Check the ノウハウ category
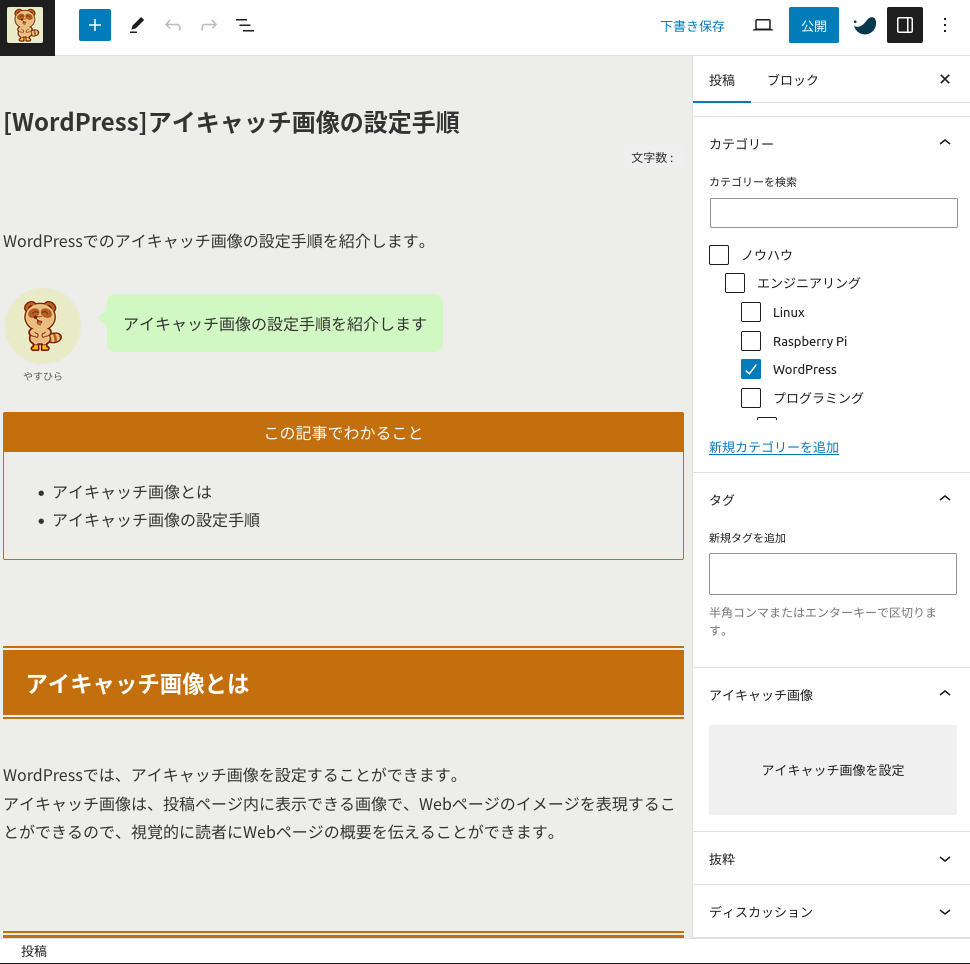This screenshot has height=964, width=970. 719,255
